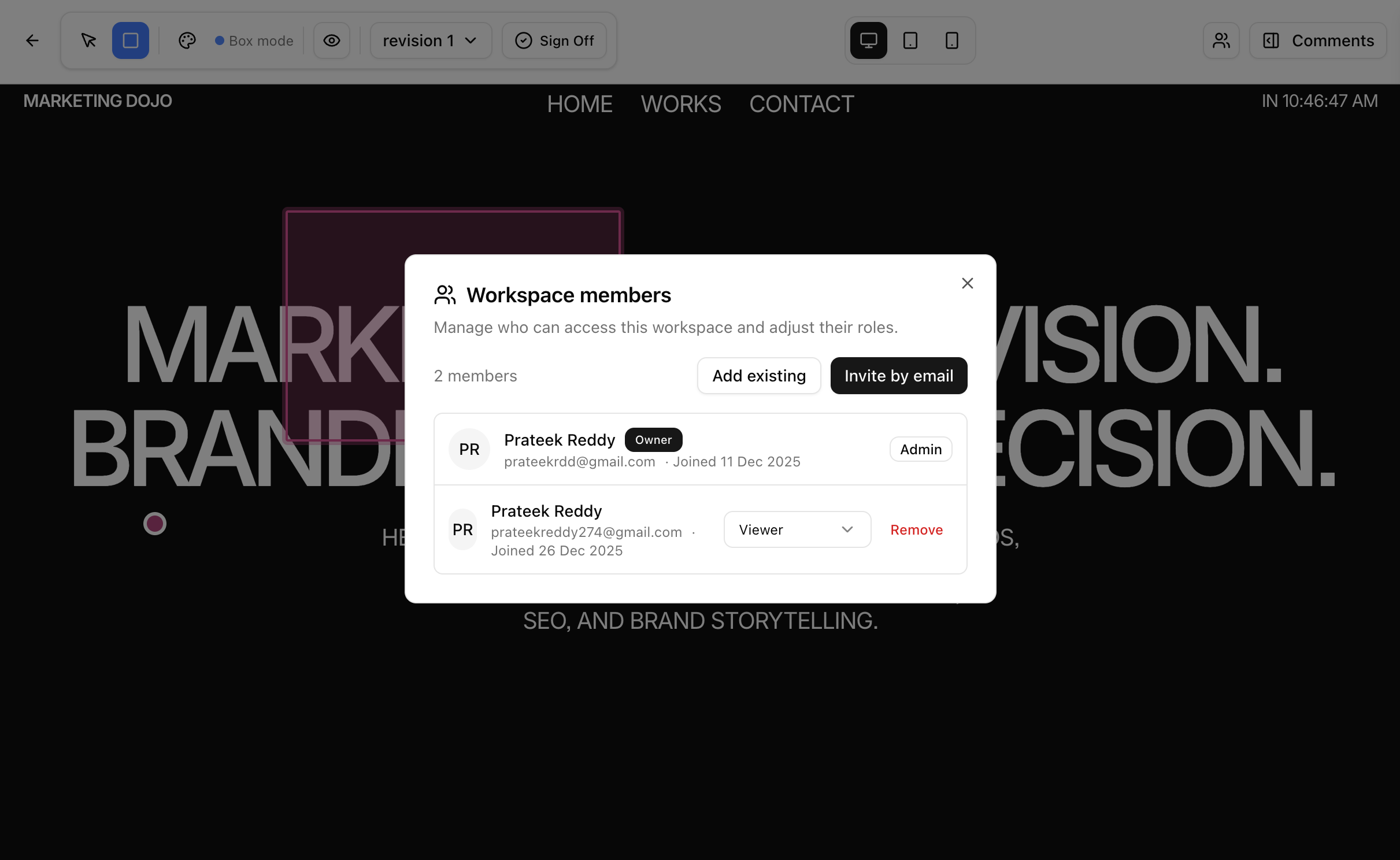1400x860 pixels.
Task: Remove the Viewer member Prateek Reddy
Action: 916,529
